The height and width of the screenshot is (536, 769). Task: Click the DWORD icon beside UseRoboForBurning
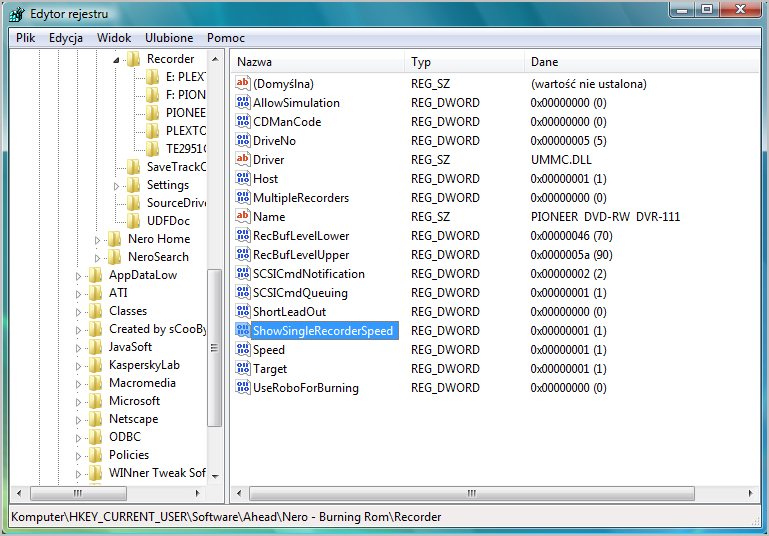click(242, 387)
